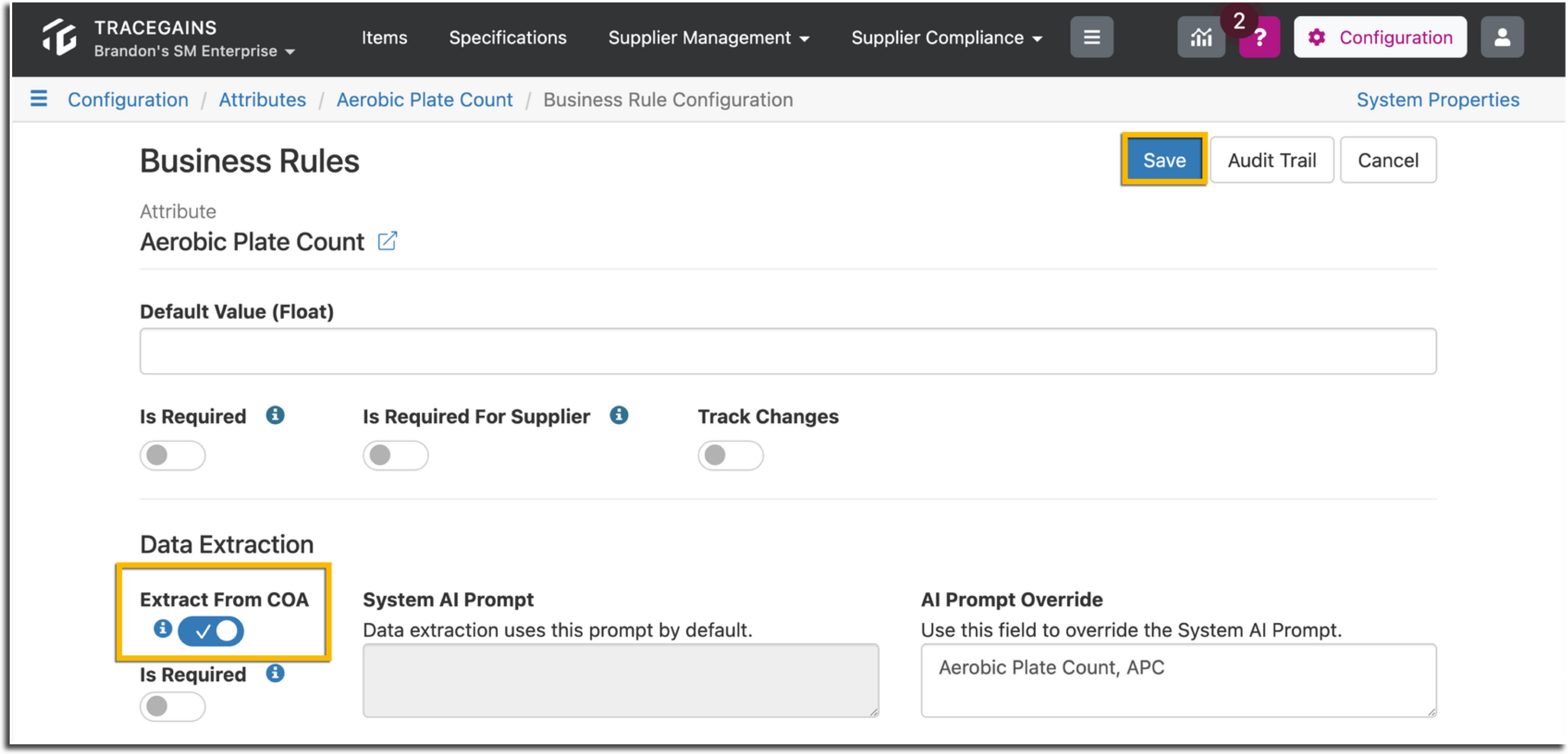Click the TraceGains logo icon

(x=59, y=37)
